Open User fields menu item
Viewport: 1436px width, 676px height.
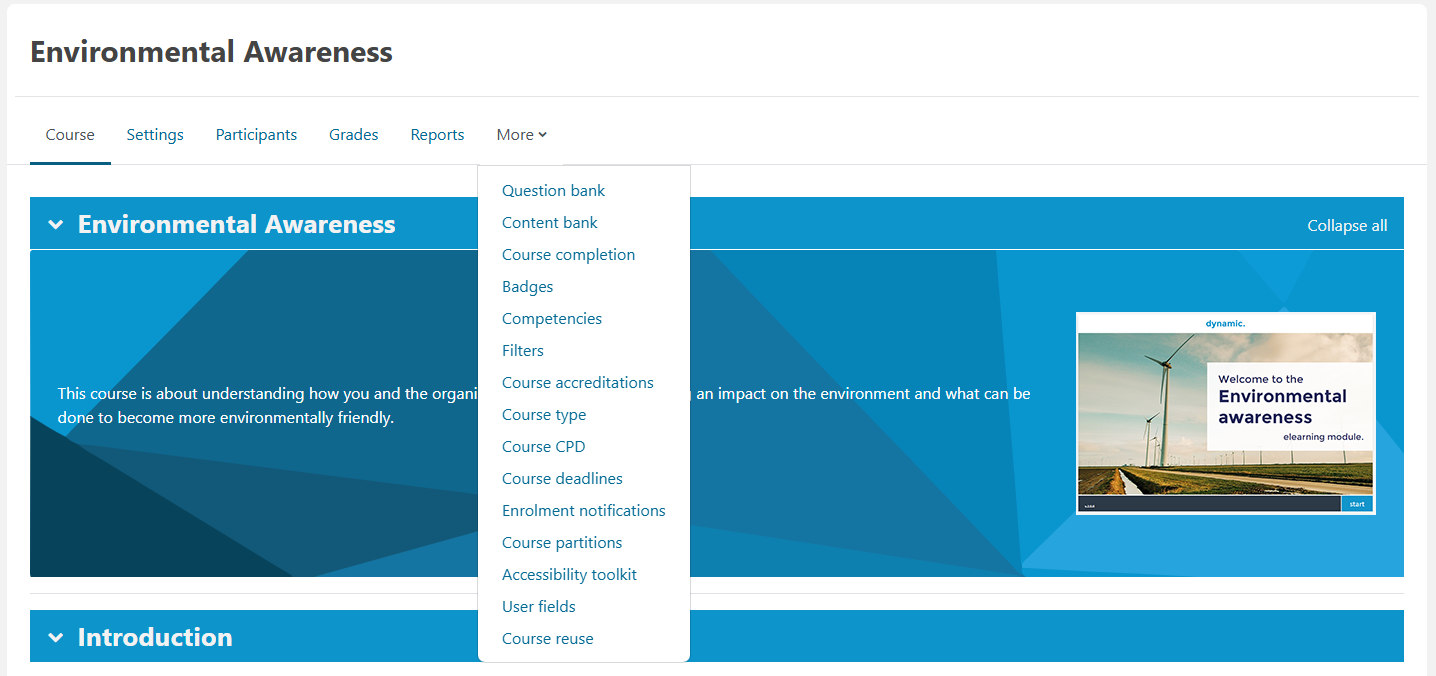539,607
